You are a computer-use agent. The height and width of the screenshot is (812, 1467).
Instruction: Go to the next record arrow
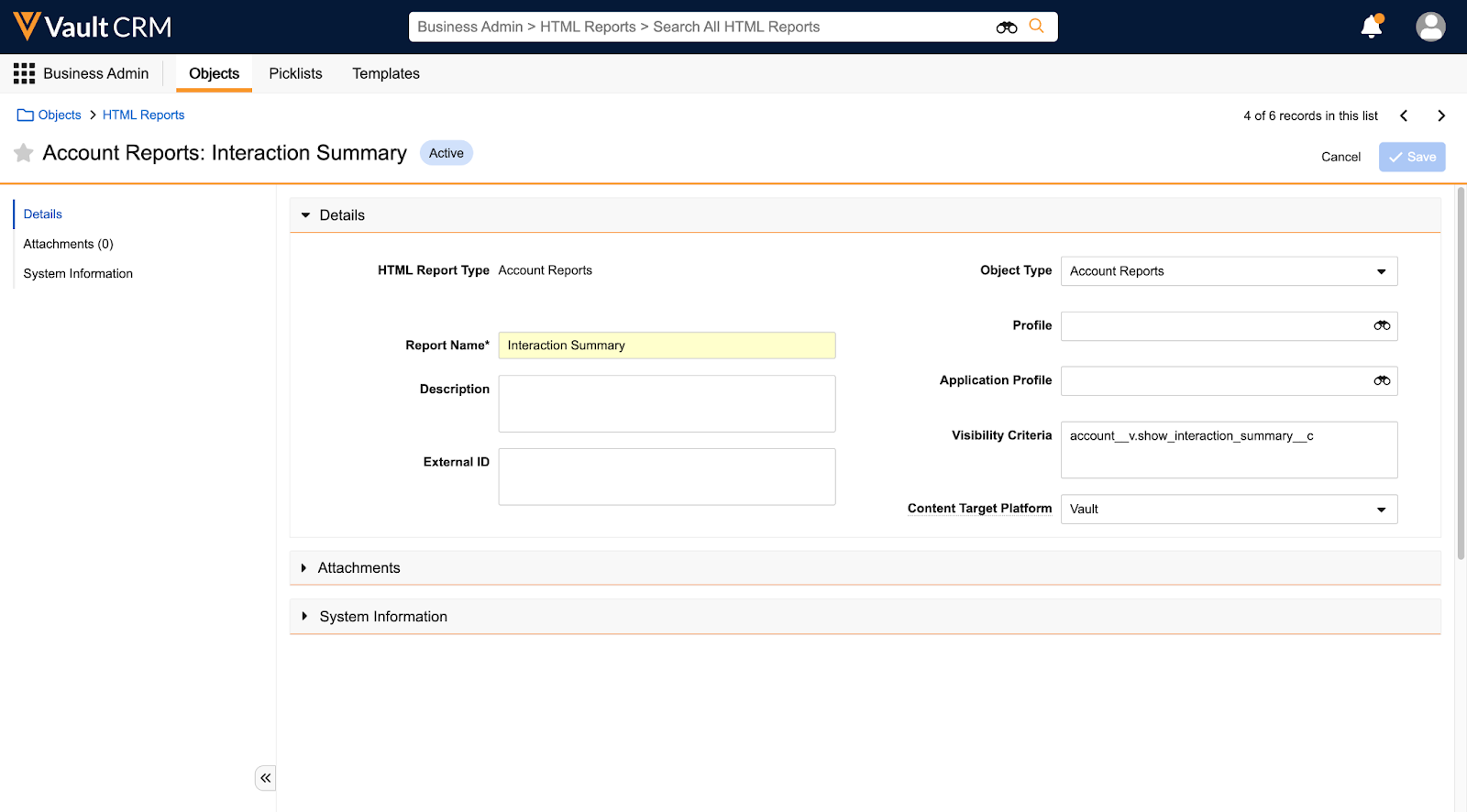click(x=1440, y=115)
